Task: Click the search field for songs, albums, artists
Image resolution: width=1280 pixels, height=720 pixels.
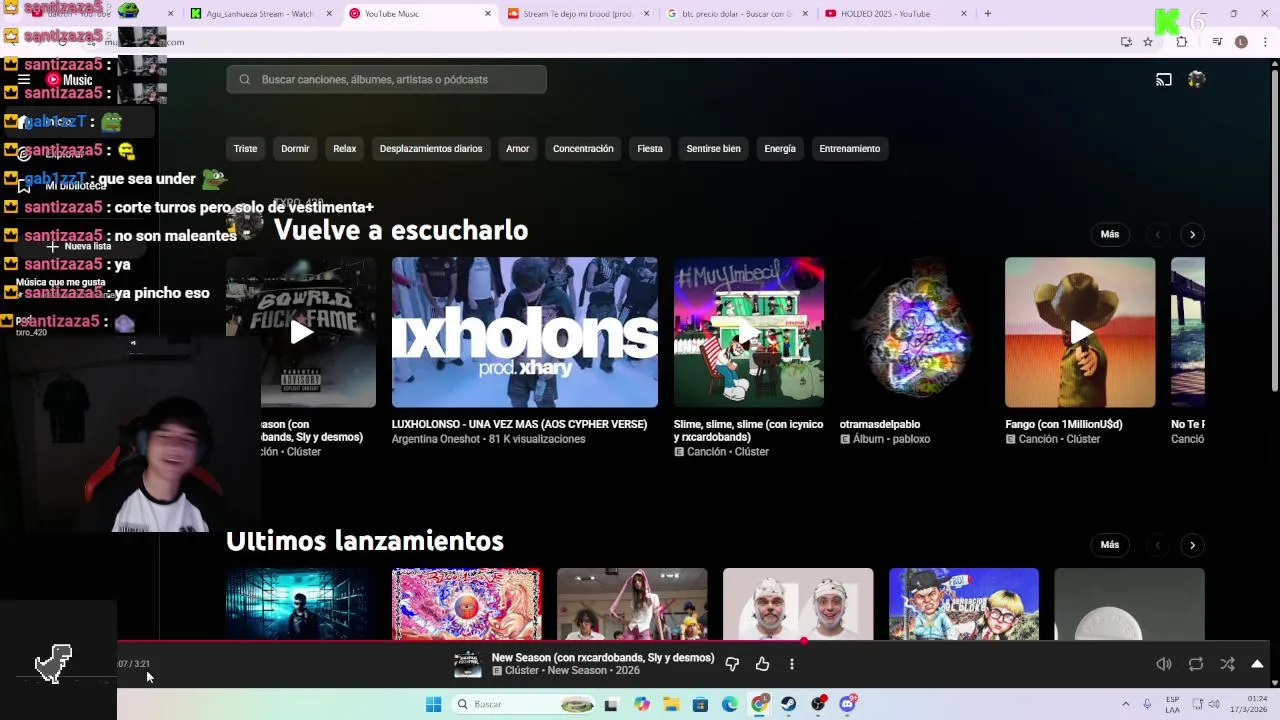Action: point(386,80)
